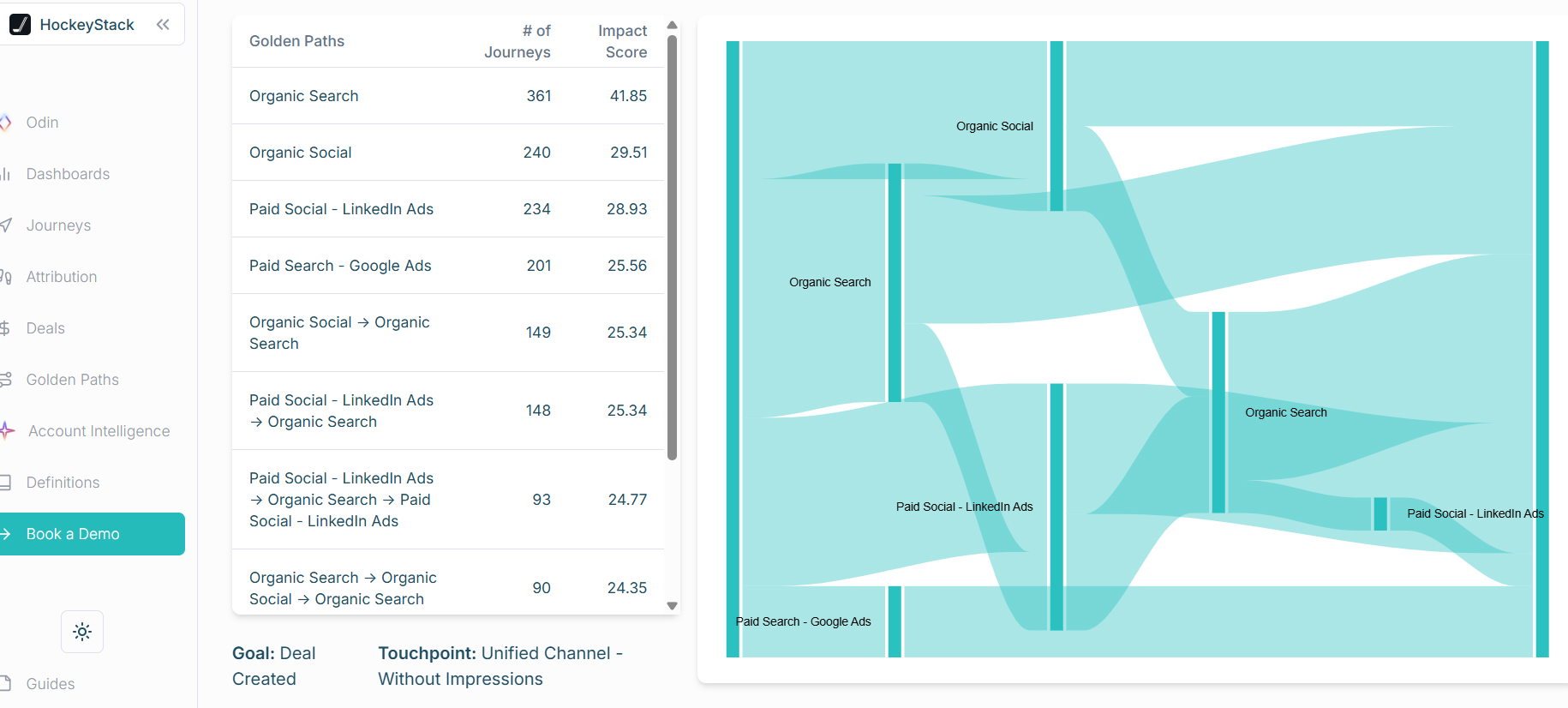Open the Touchpoint: Unified Channel selector
This screenshot has height=708, width=1568.
(x=500, y=665)
